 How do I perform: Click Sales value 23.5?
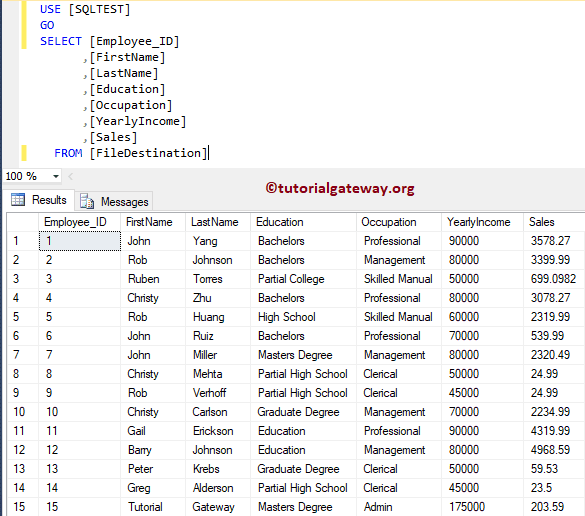(554, 488)
